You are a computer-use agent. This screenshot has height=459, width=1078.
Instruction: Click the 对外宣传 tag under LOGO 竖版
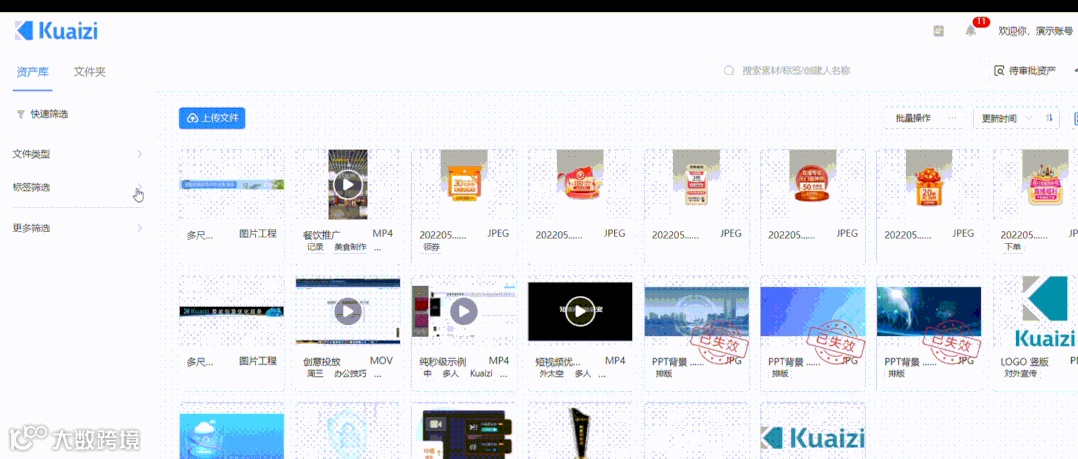point(1020,374)
